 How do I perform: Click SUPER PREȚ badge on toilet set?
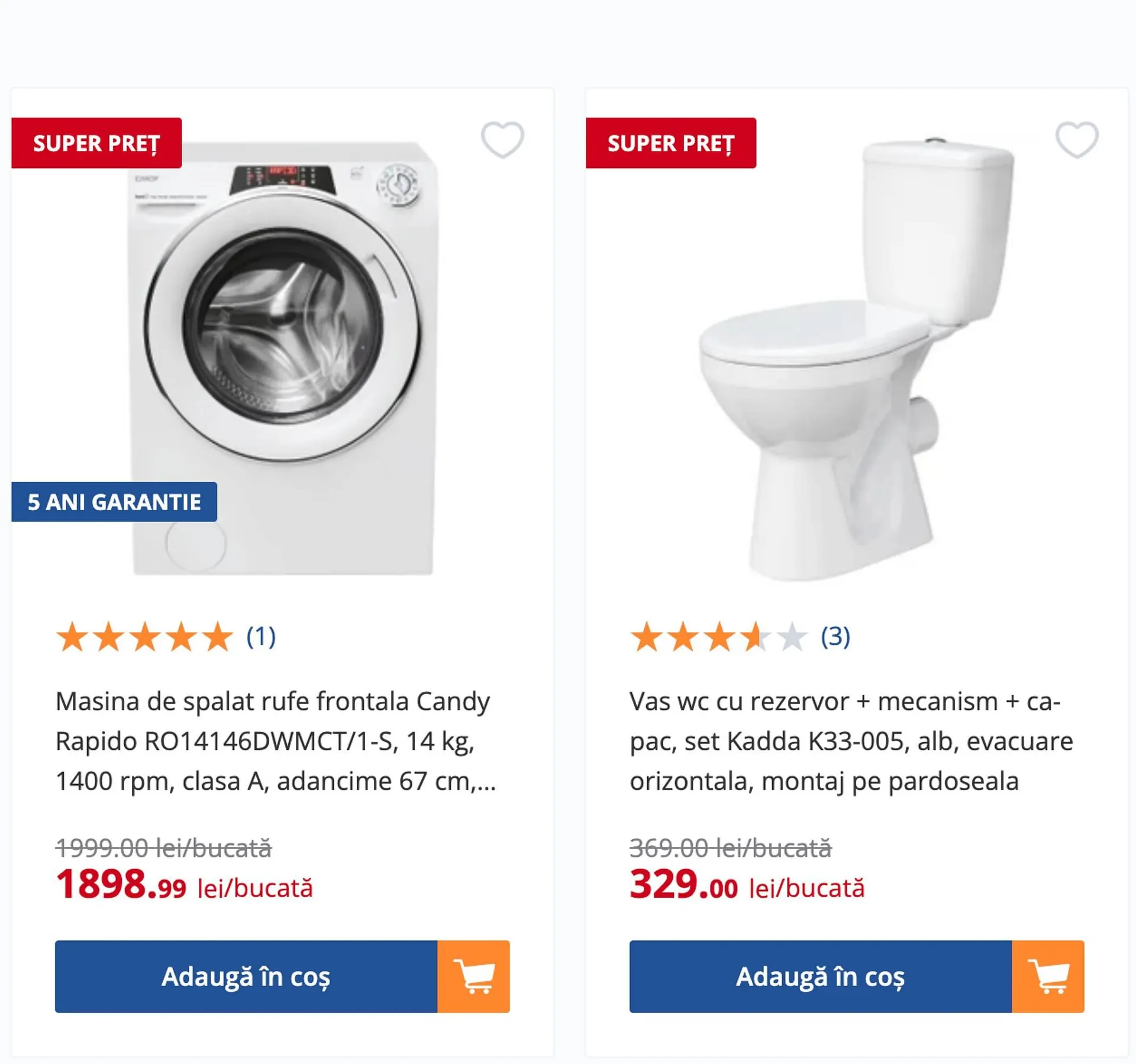point(671,143)
